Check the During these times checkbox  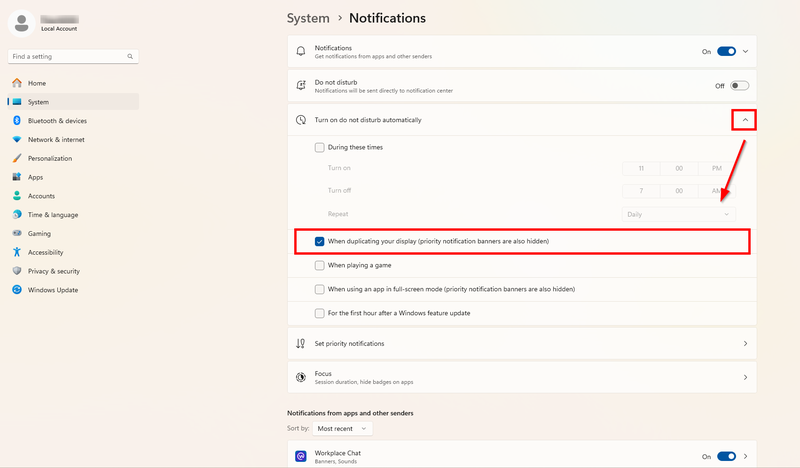click(319, 147)
